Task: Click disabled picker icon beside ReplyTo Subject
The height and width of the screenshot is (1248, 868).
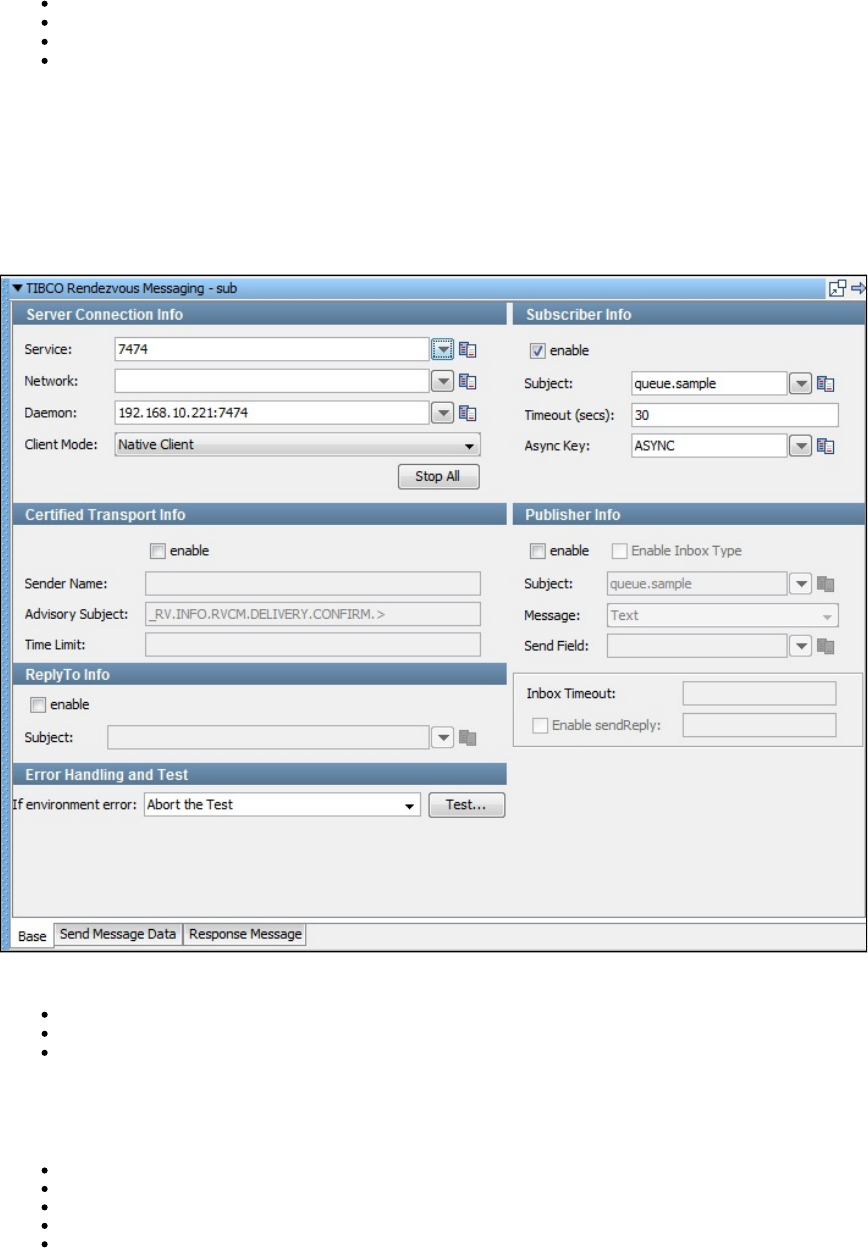Action: pyautogui.click(x=468, y=737)
